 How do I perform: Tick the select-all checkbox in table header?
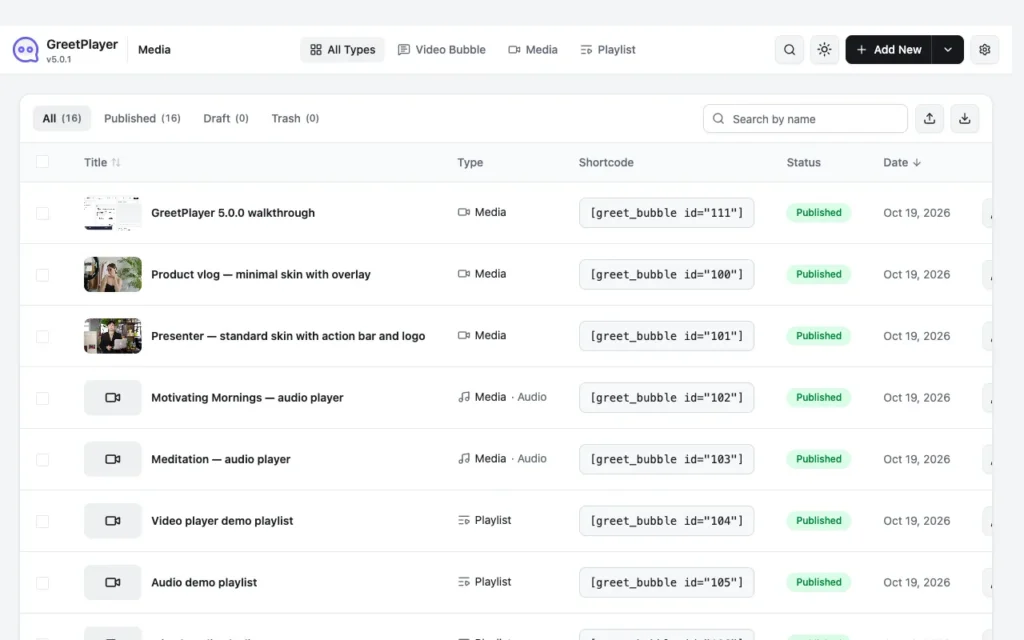pos(42,162)
